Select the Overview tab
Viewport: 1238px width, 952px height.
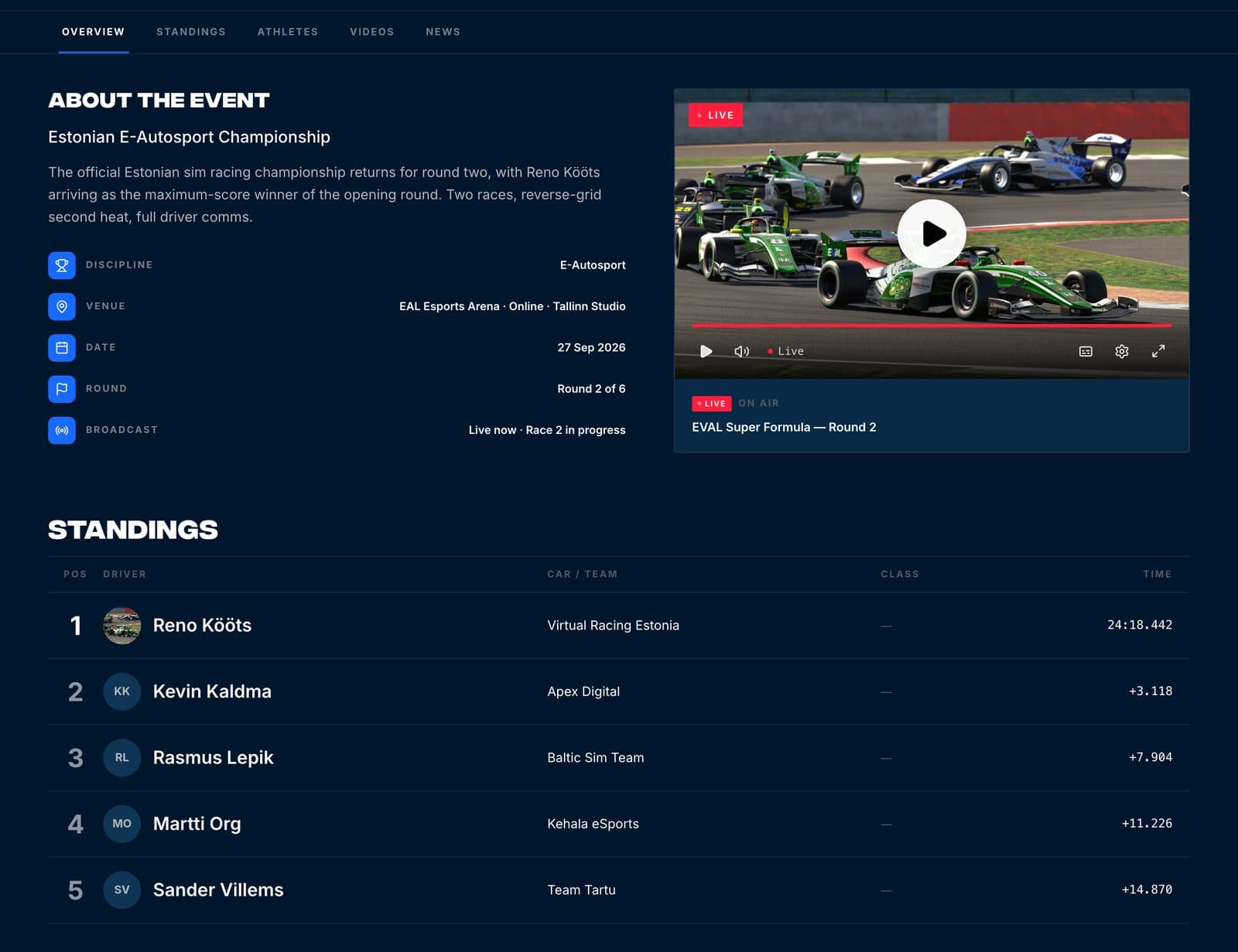(x=93, y=32)
